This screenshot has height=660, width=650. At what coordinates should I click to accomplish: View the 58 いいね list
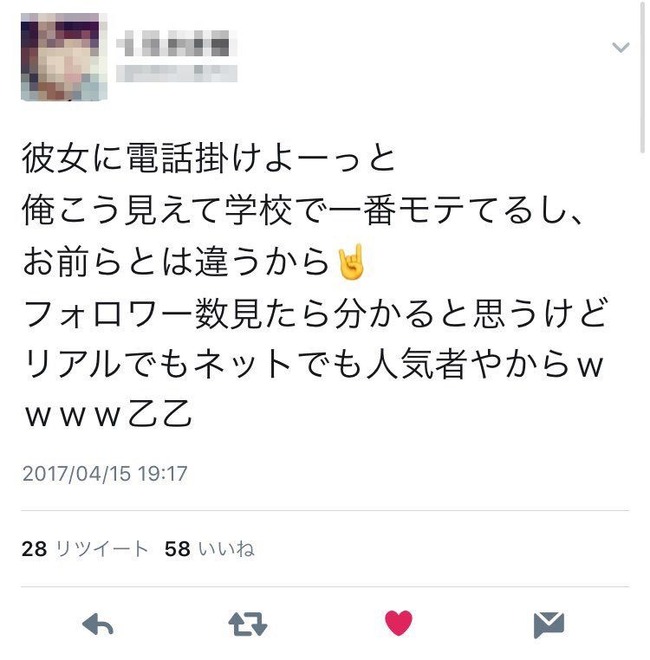(210, 549)
